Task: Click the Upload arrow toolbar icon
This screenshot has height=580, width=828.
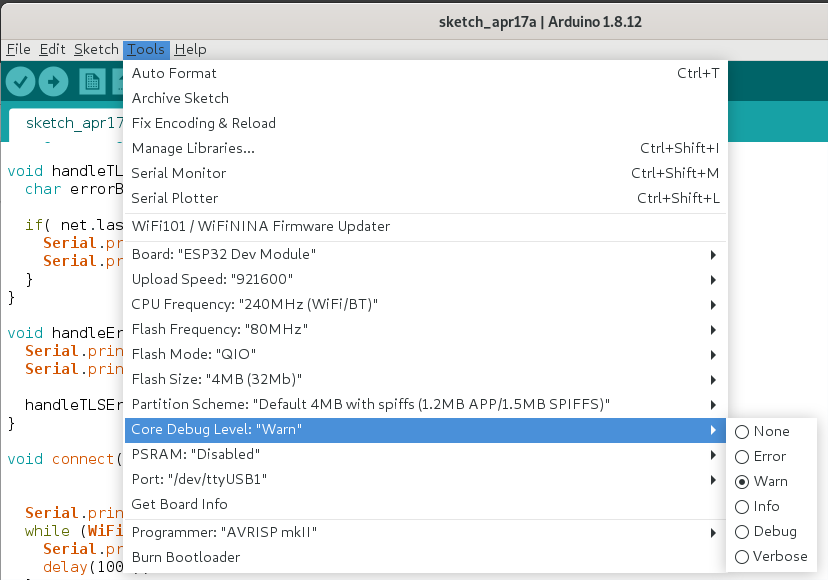Action: [x=53, y=82]
